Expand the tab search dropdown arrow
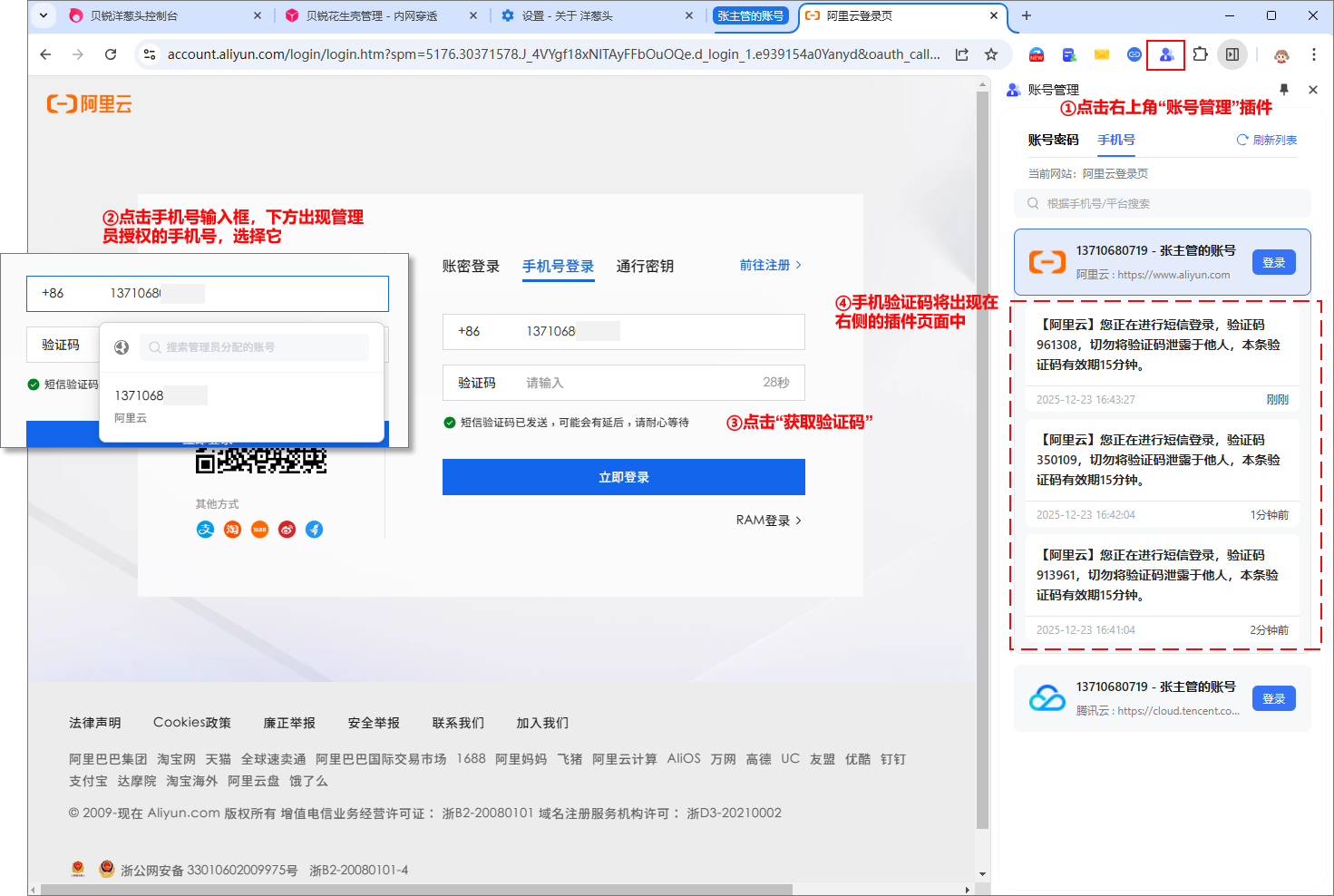Viewport: 1334px width, 896px height. tap(44, 15)
